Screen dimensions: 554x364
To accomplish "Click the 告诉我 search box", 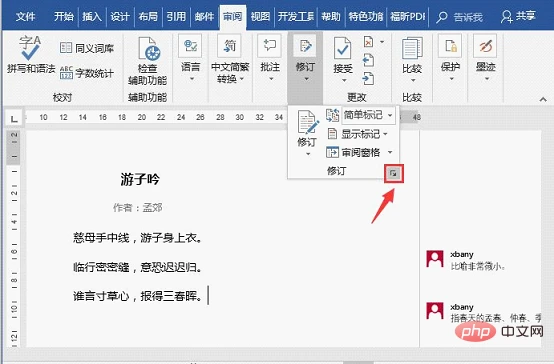I will pos(459,17).
